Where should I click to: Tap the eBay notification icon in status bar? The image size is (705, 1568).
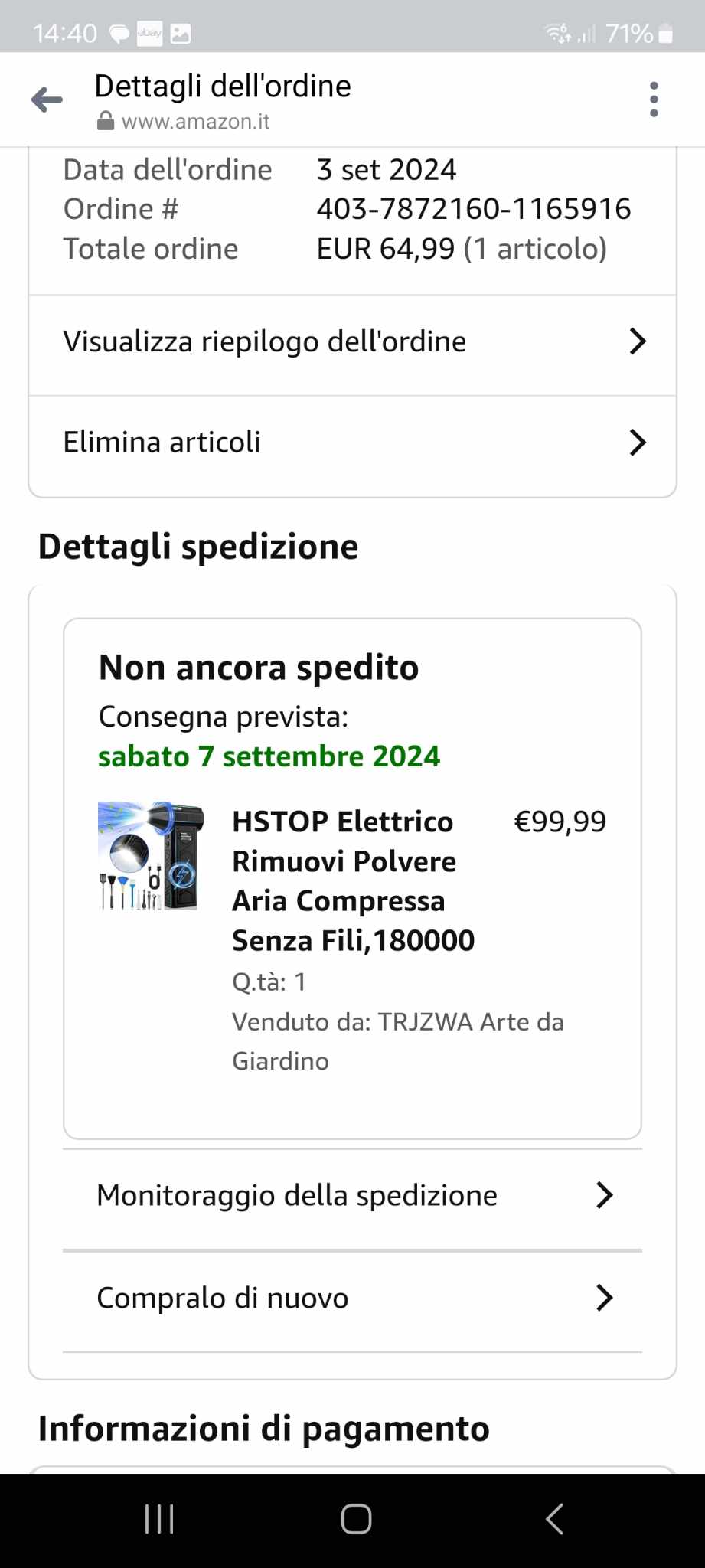pyautogui.click(x=149, y=33)
